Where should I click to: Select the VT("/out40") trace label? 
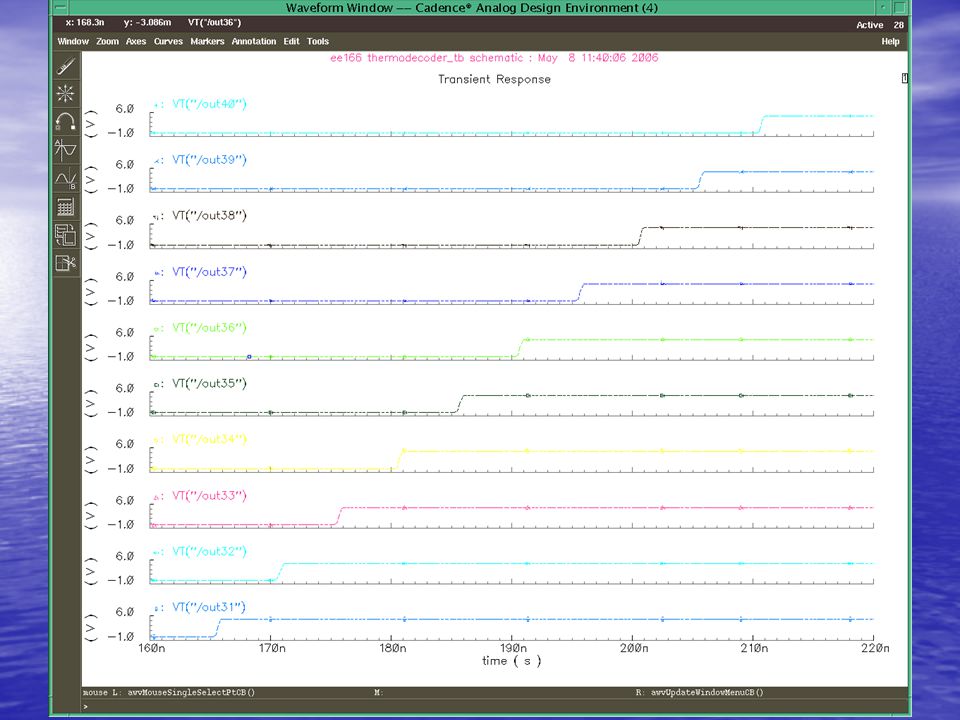(209, 103)
